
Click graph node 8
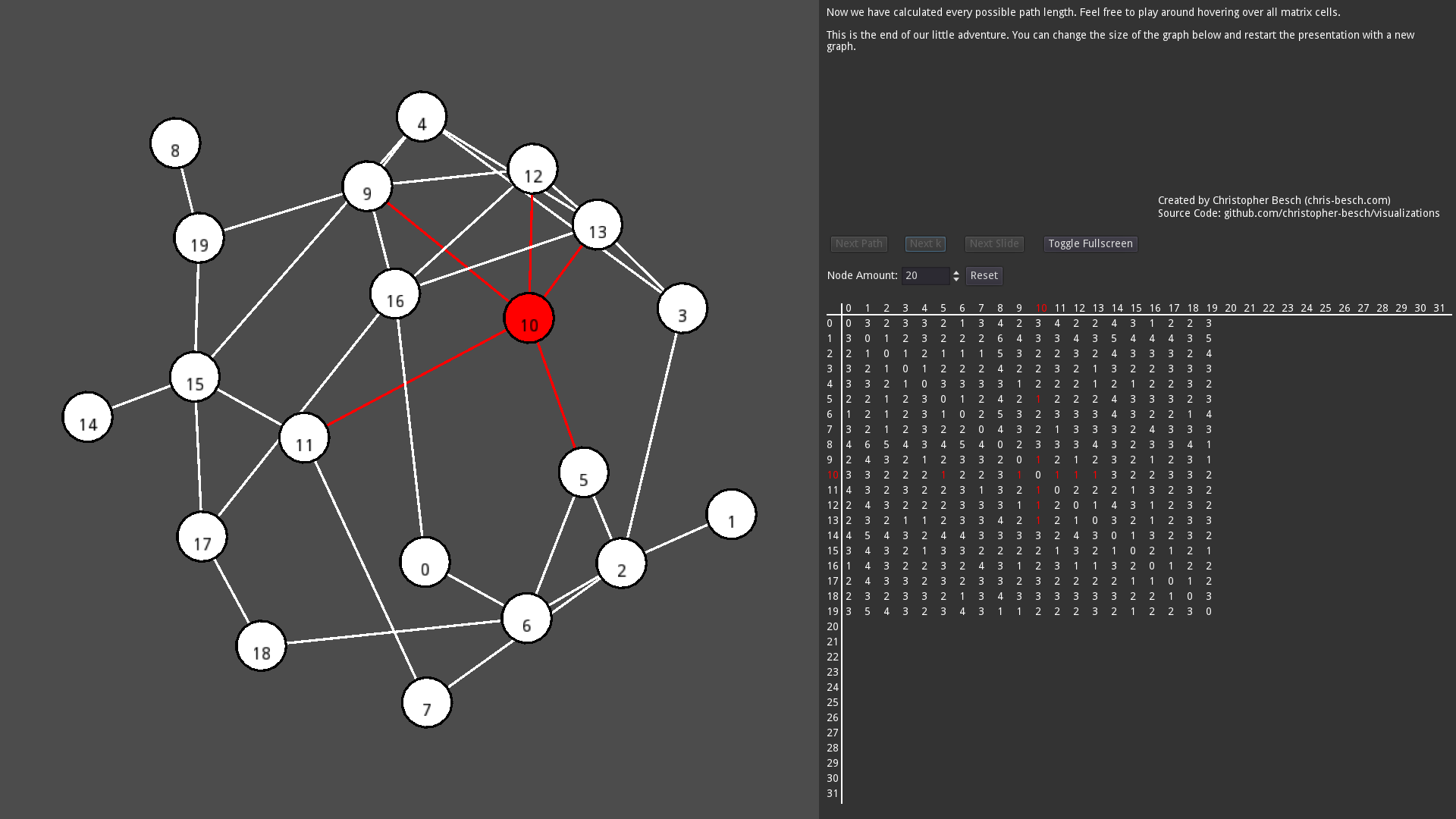pos(175,143)
